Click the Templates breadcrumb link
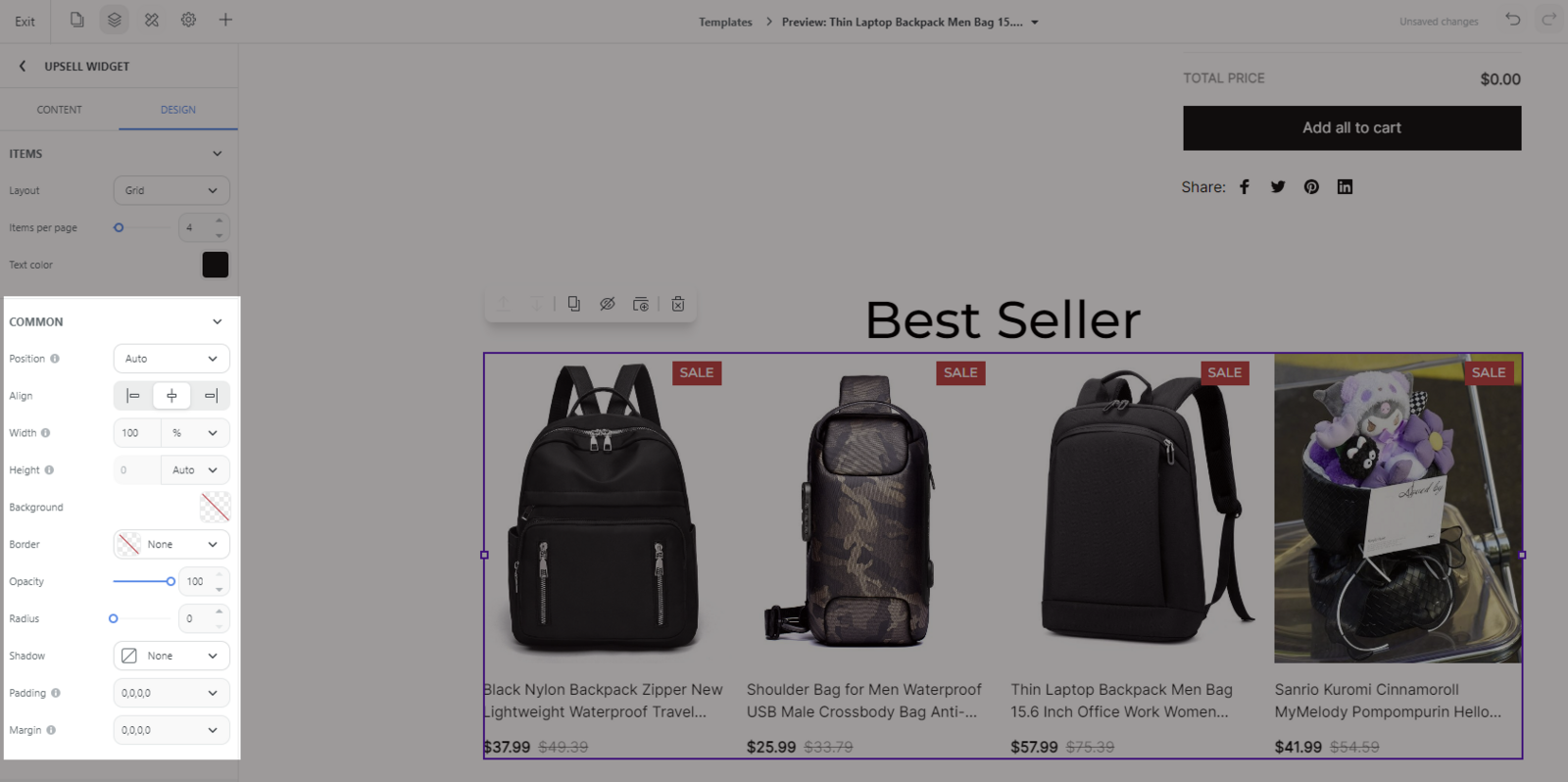This screenshot has width=1568, height=782. pyautogui.click(x=725, y=22)
